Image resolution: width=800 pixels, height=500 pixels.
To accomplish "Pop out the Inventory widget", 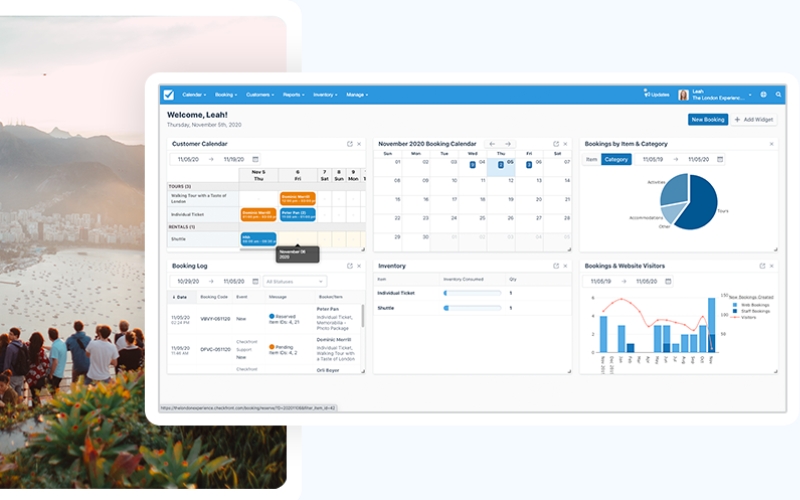I will point(556,266).
